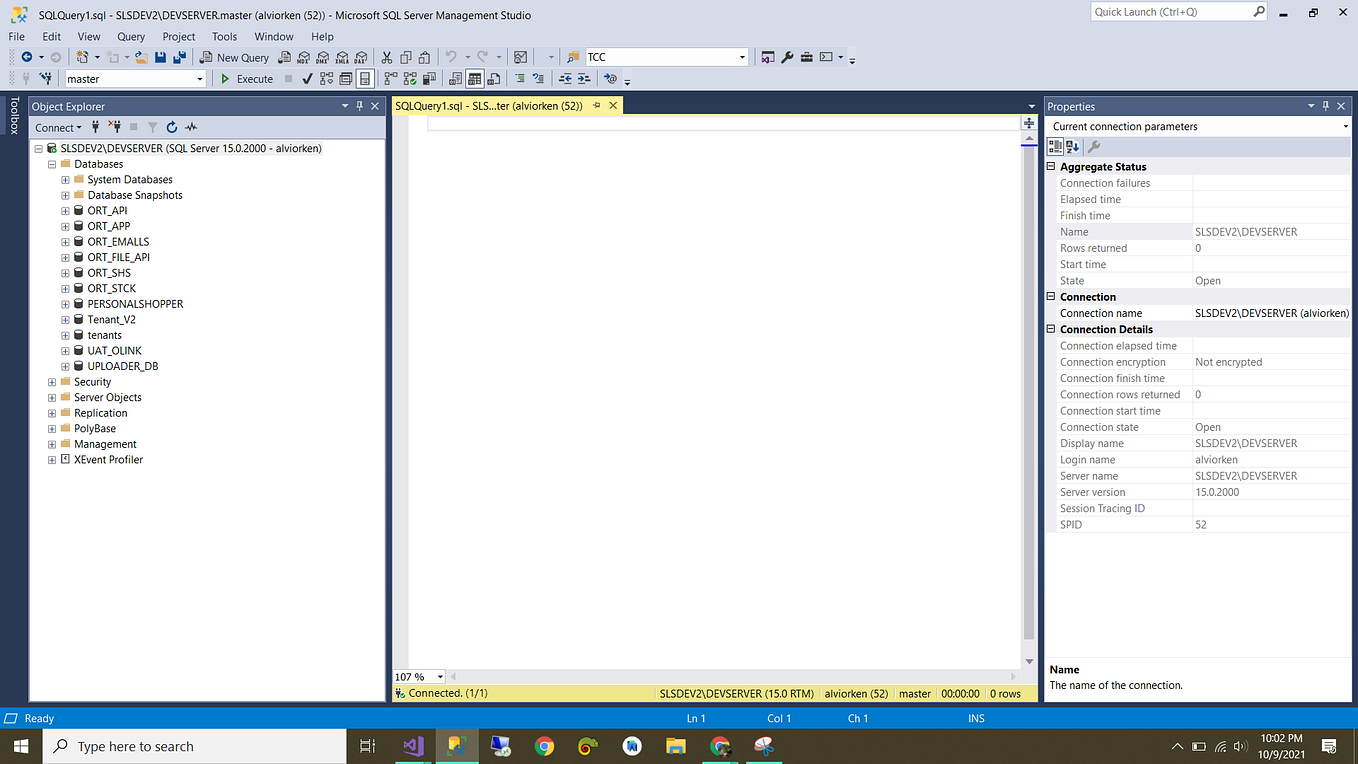Open the Query menu
Screen dimensions: 1358x764
[x=131, y=36]
